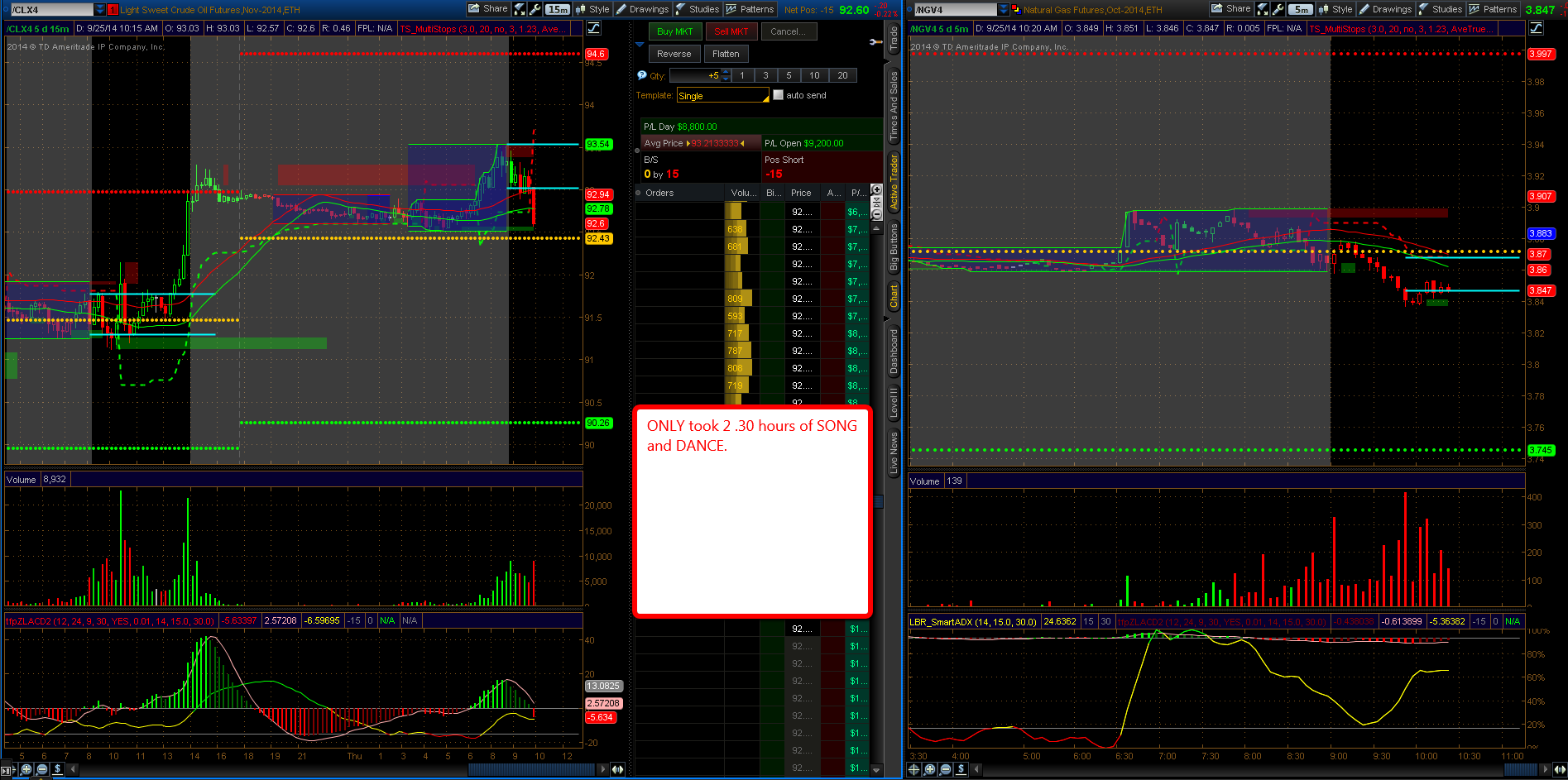Set quantity preset to 3

point(765,75)
